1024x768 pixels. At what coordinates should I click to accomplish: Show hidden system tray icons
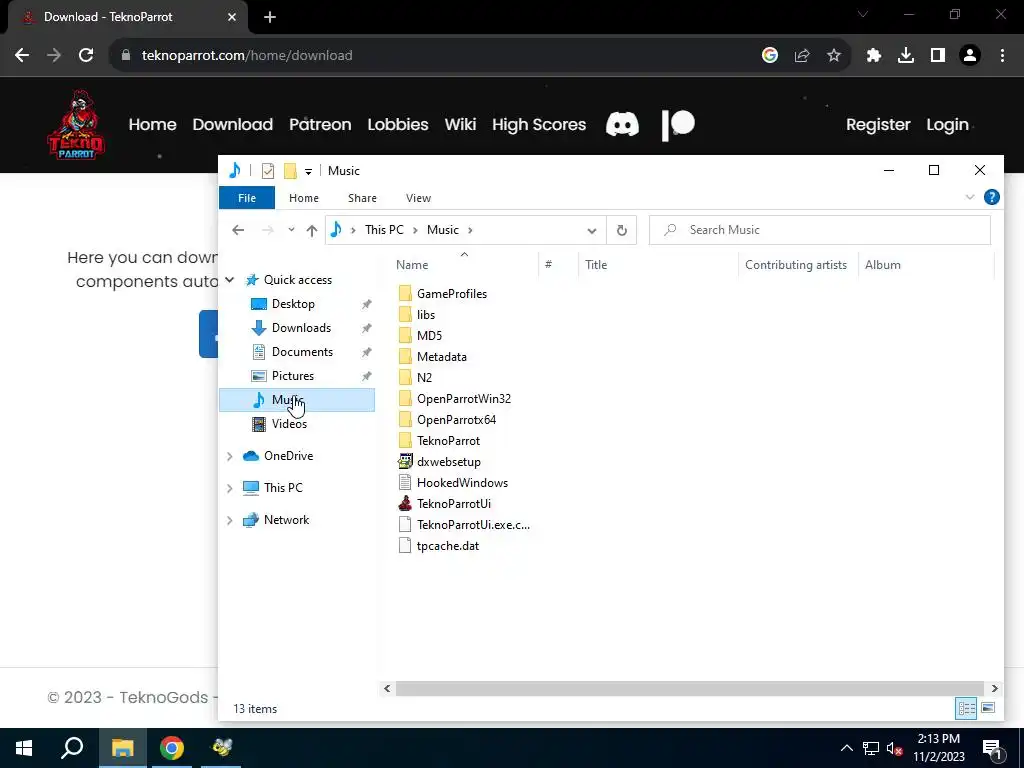click(x=846, y=748)
